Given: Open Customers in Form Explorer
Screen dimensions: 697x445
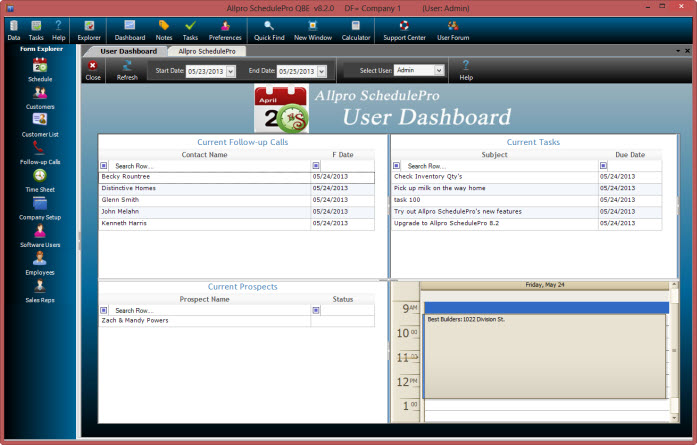Looking at the screenshot, I should point(40,98).
